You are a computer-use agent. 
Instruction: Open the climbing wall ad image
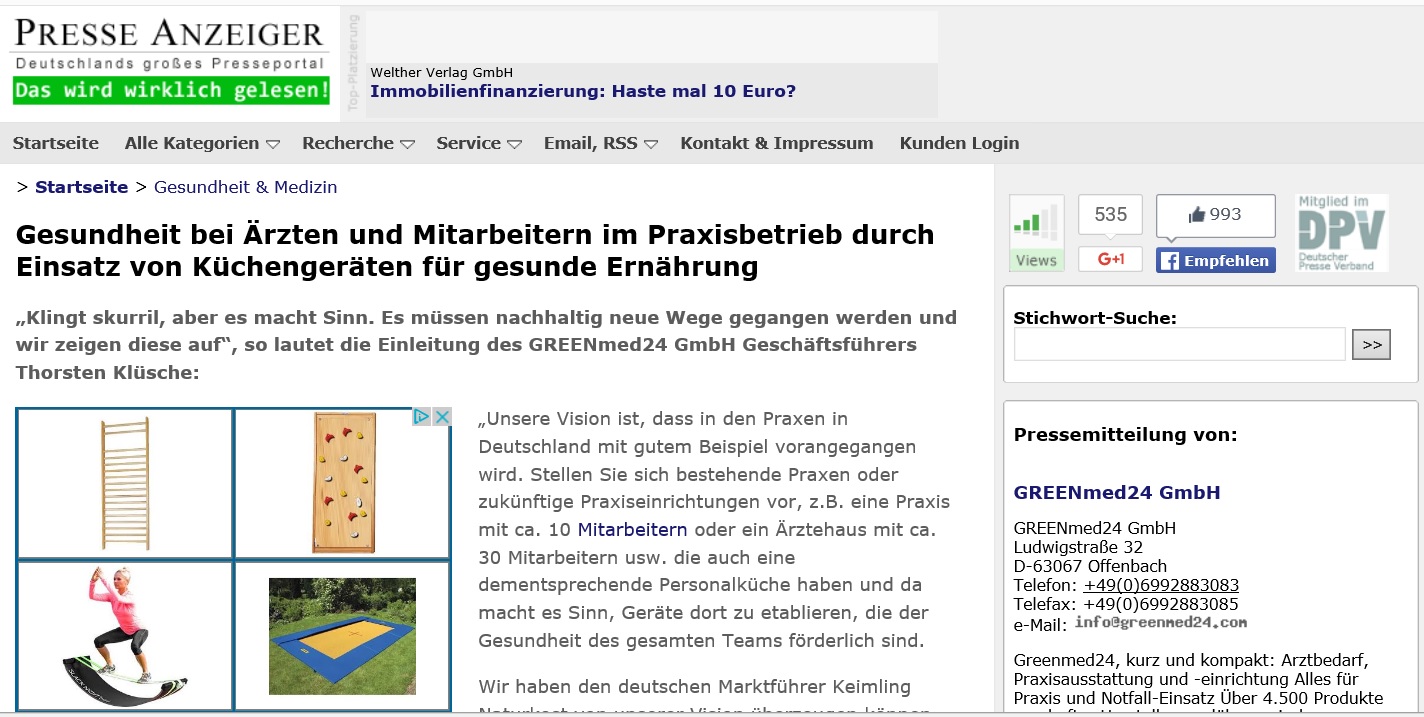[343, 483]
